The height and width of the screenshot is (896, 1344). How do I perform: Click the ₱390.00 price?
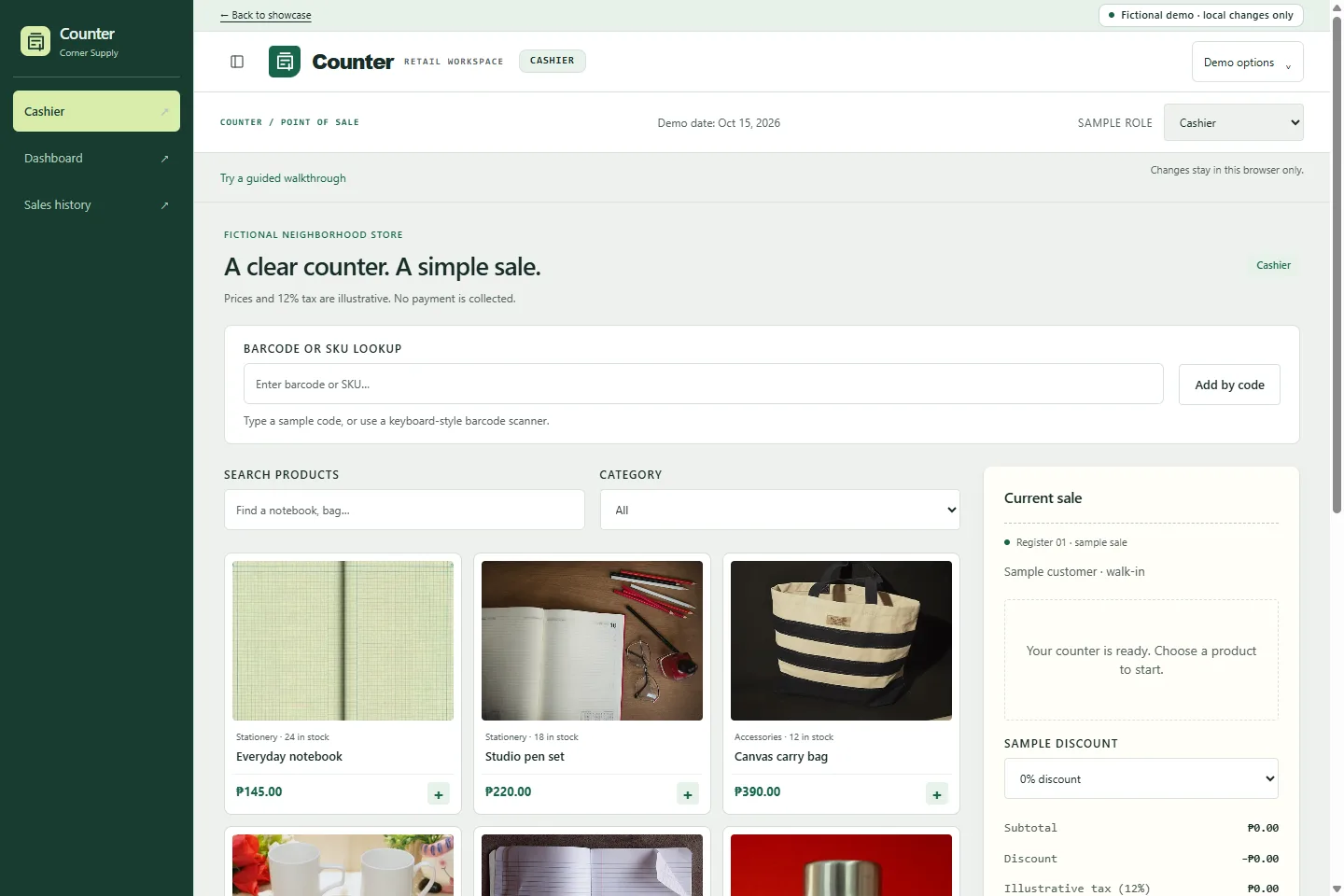tap(757, 791)
